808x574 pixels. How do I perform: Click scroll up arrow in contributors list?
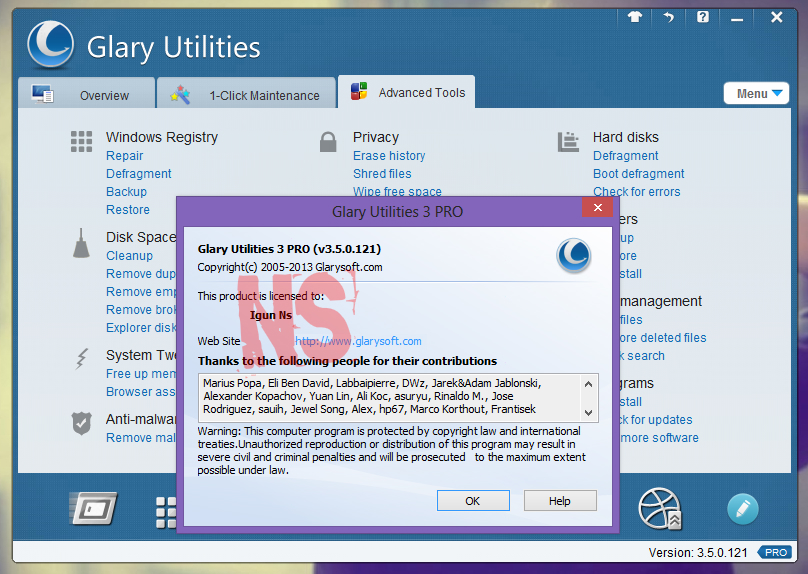click(588, 384)
